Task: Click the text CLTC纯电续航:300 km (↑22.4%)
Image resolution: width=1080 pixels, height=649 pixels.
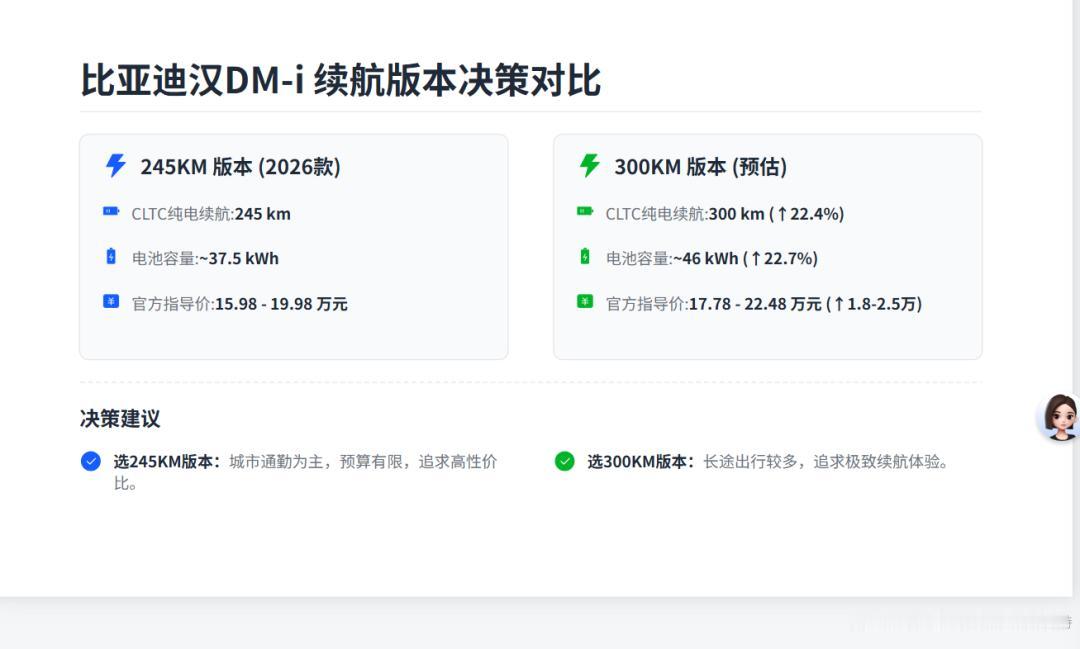Action: (725, 214)
